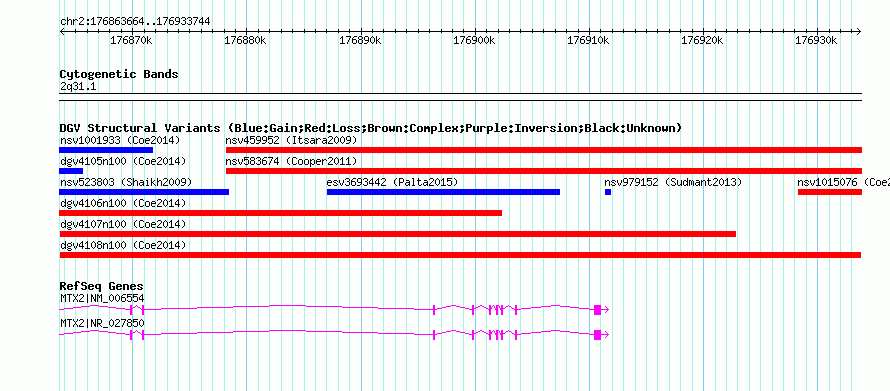Click the tiny blue nsv979152 variant marker
890x391 pixels.
tap(608, 192)
